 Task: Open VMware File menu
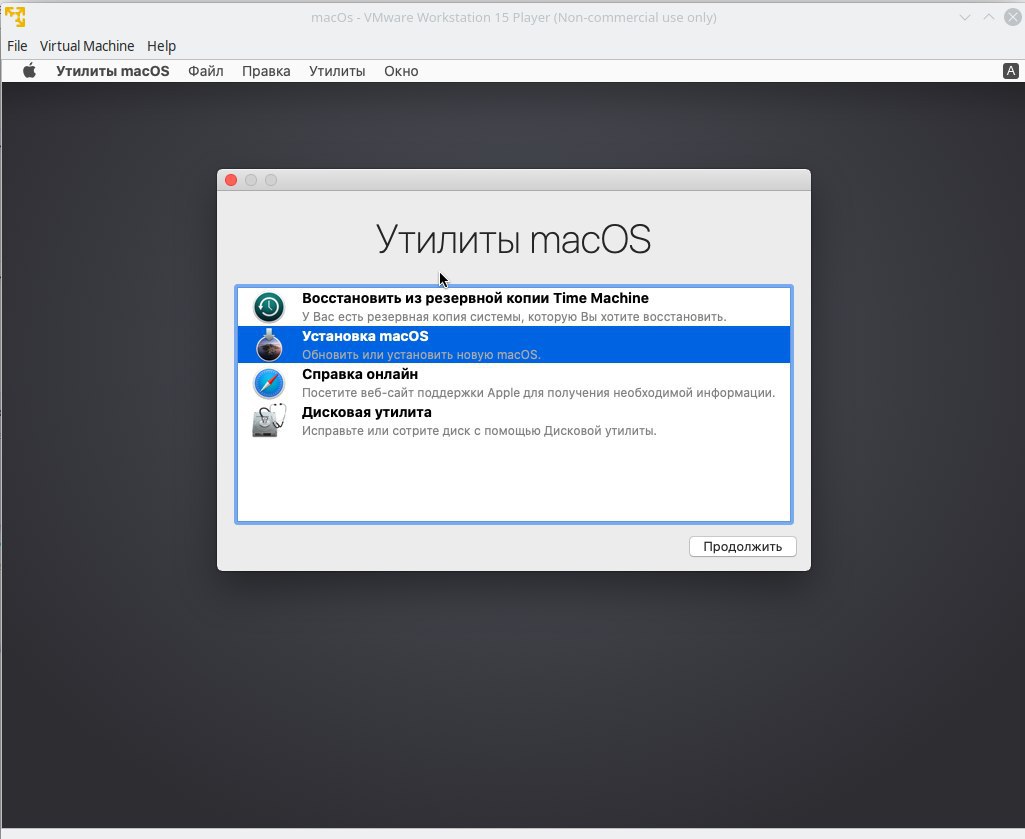coord(17,46)
